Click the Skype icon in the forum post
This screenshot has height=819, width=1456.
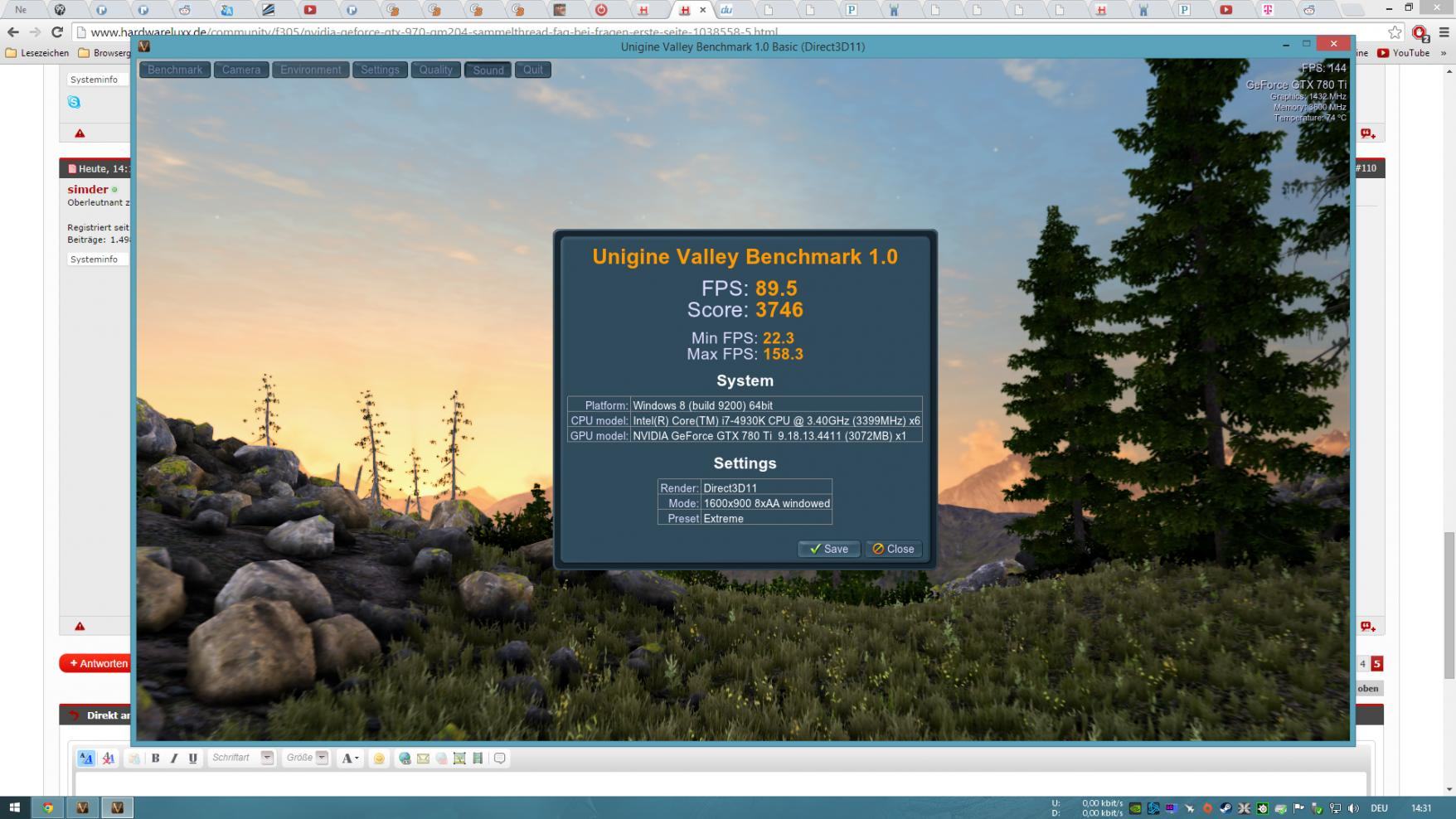pyautogui.click(x=74, y=102)
